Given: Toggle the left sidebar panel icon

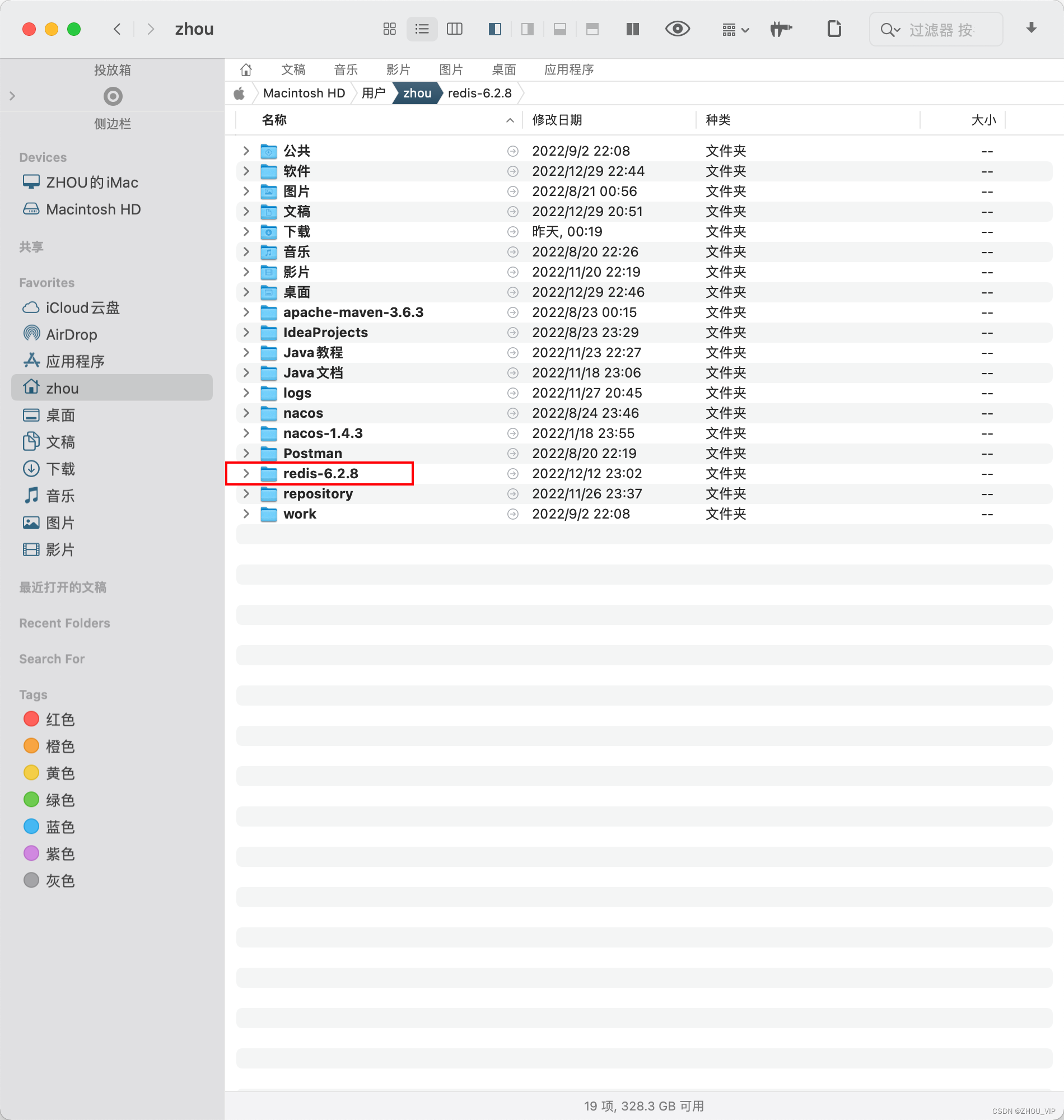Looking at the screenshot, I should (494, 29).
